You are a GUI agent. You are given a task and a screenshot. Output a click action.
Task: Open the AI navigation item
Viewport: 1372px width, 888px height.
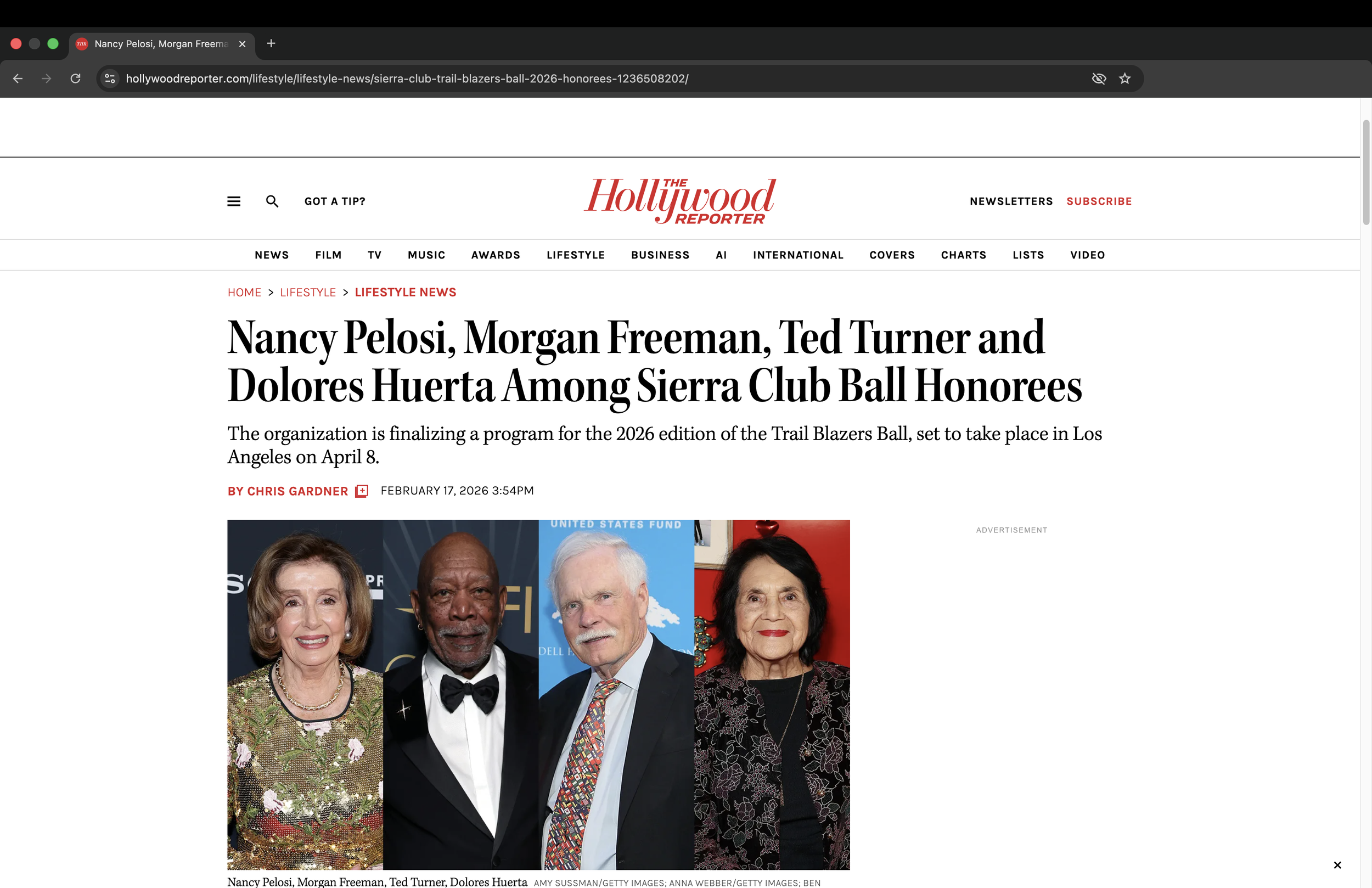[x=721, y=255]
